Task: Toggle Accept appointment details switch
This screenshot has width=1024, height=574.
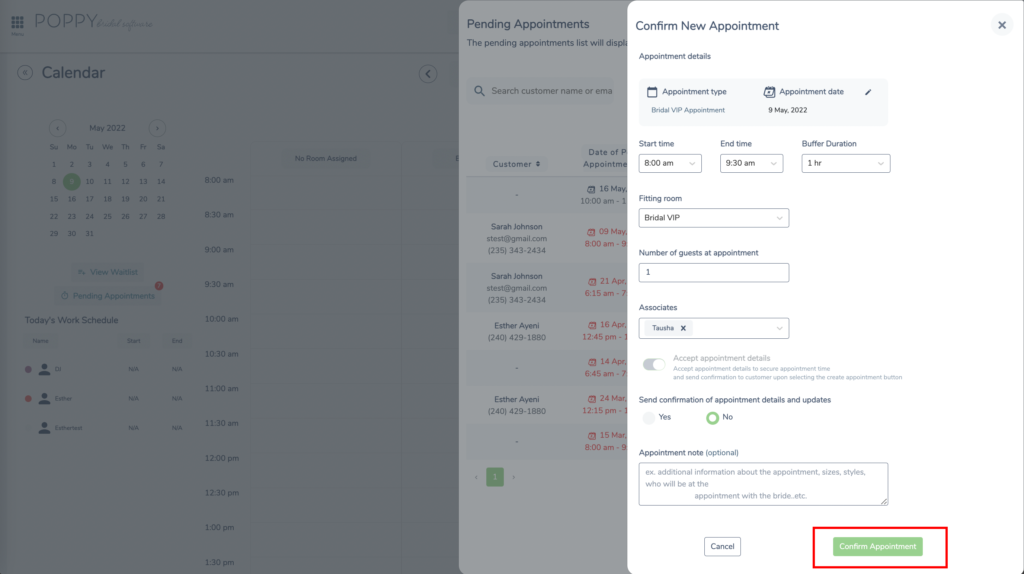Action: click(654, 364)
